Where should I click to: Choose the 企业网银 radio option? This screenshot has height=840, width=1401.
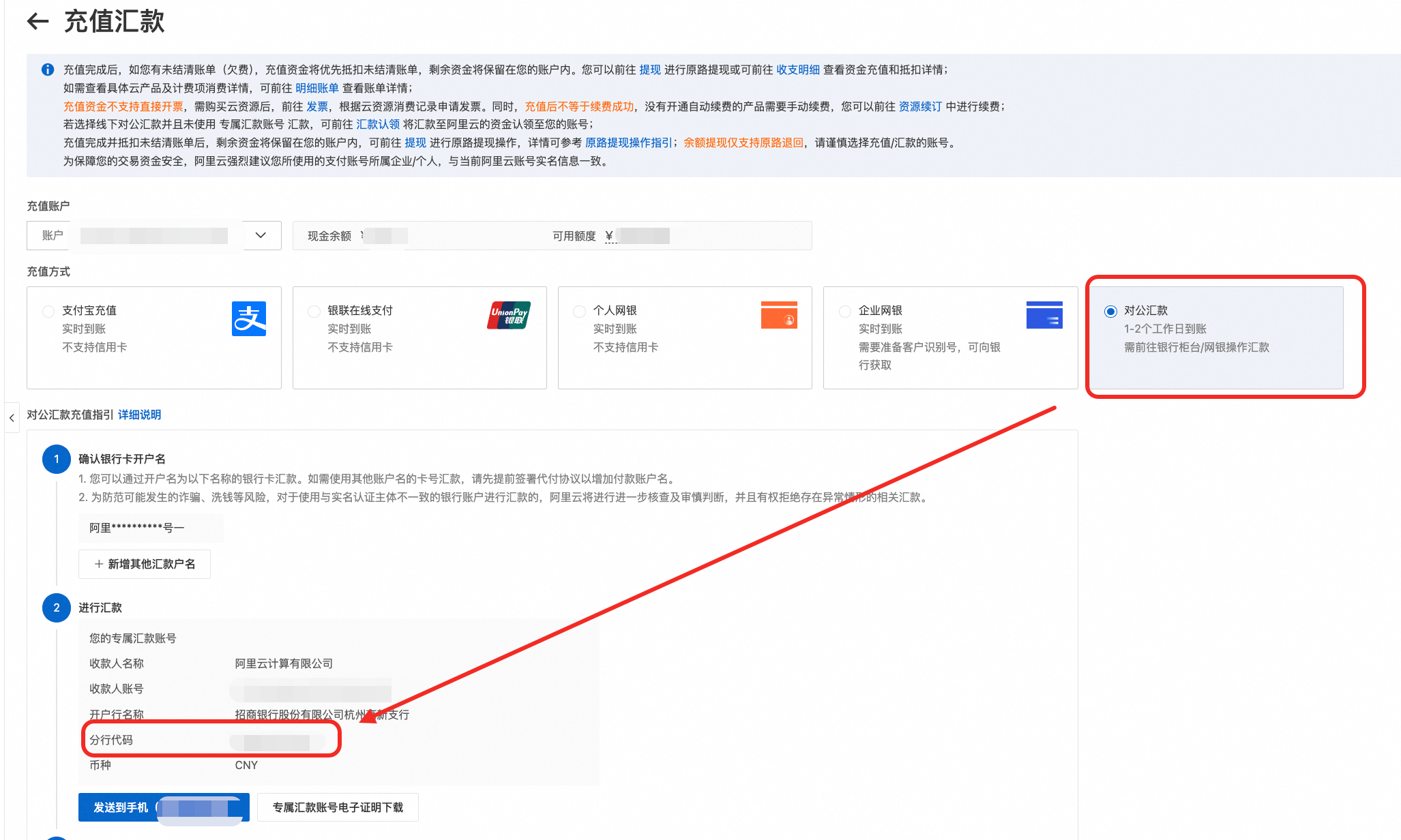point(844,312)
